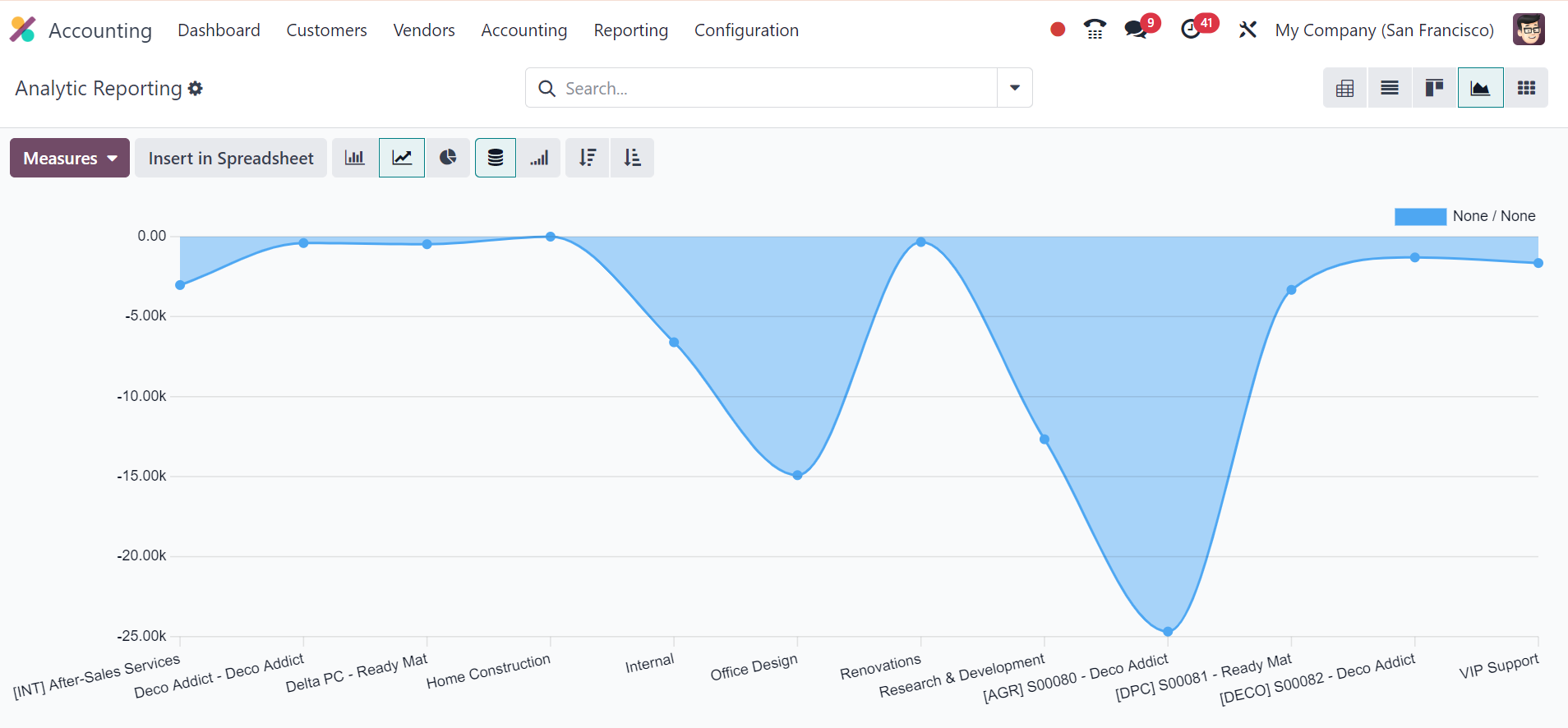This screenshot has height=728, width=1568.
Task: Open the Dashboard menu
Action: click(x=219, y=30)
